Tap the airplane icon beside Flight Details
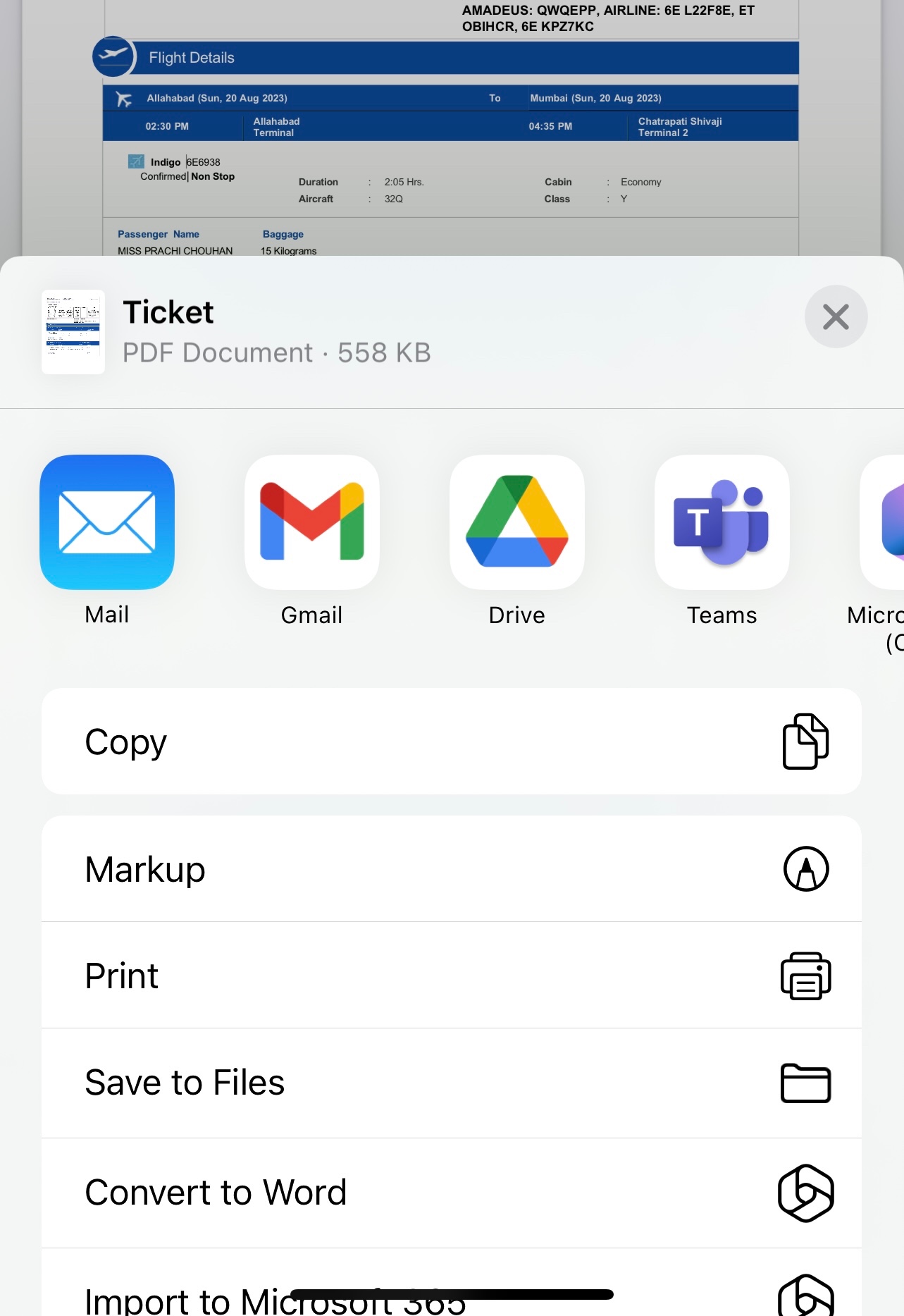The image size is (904, 1316). coord(113,56)
